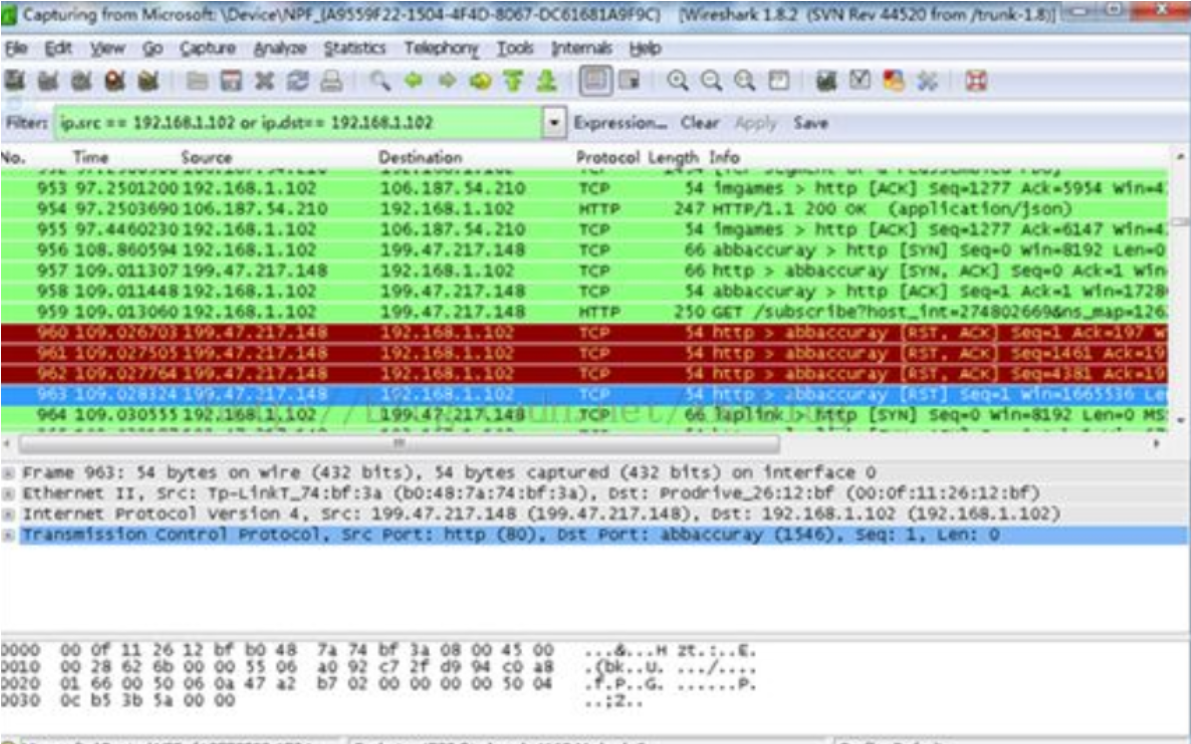Open the Go menu
Viewport: 1191px width, 744px height.
click(152, 49)
